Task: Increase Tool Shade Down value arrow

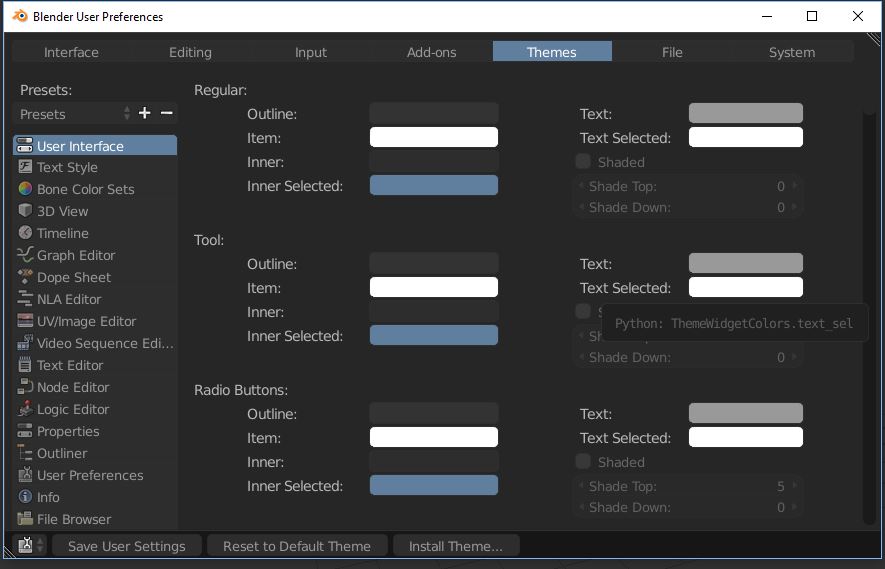Action: [795, 357]
